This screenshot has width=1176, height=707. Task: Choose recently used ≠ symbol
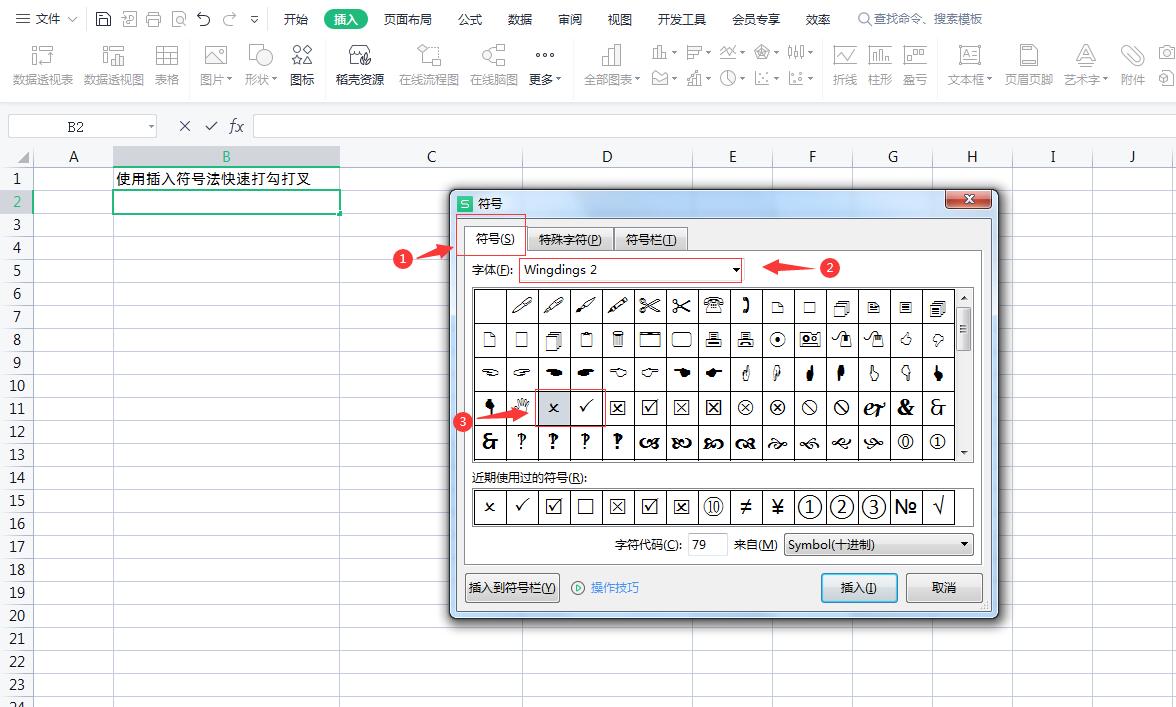coord(746,507)
